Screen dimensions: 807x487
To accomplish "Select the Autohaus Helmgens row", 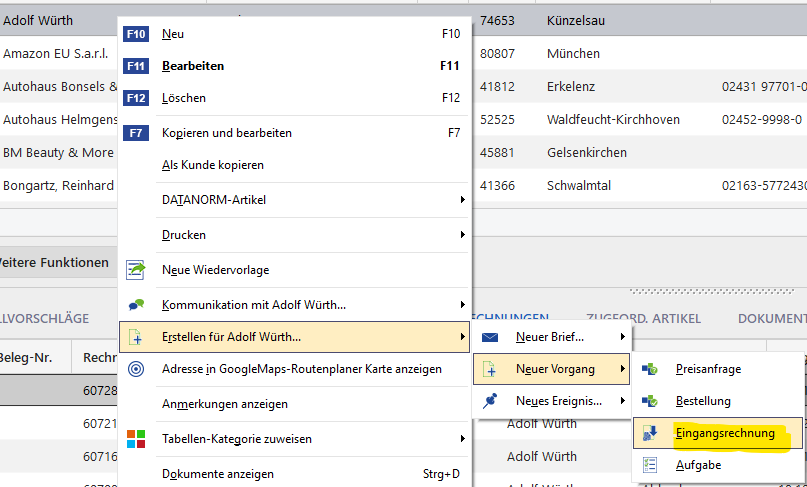I will [x=404, y=119].
